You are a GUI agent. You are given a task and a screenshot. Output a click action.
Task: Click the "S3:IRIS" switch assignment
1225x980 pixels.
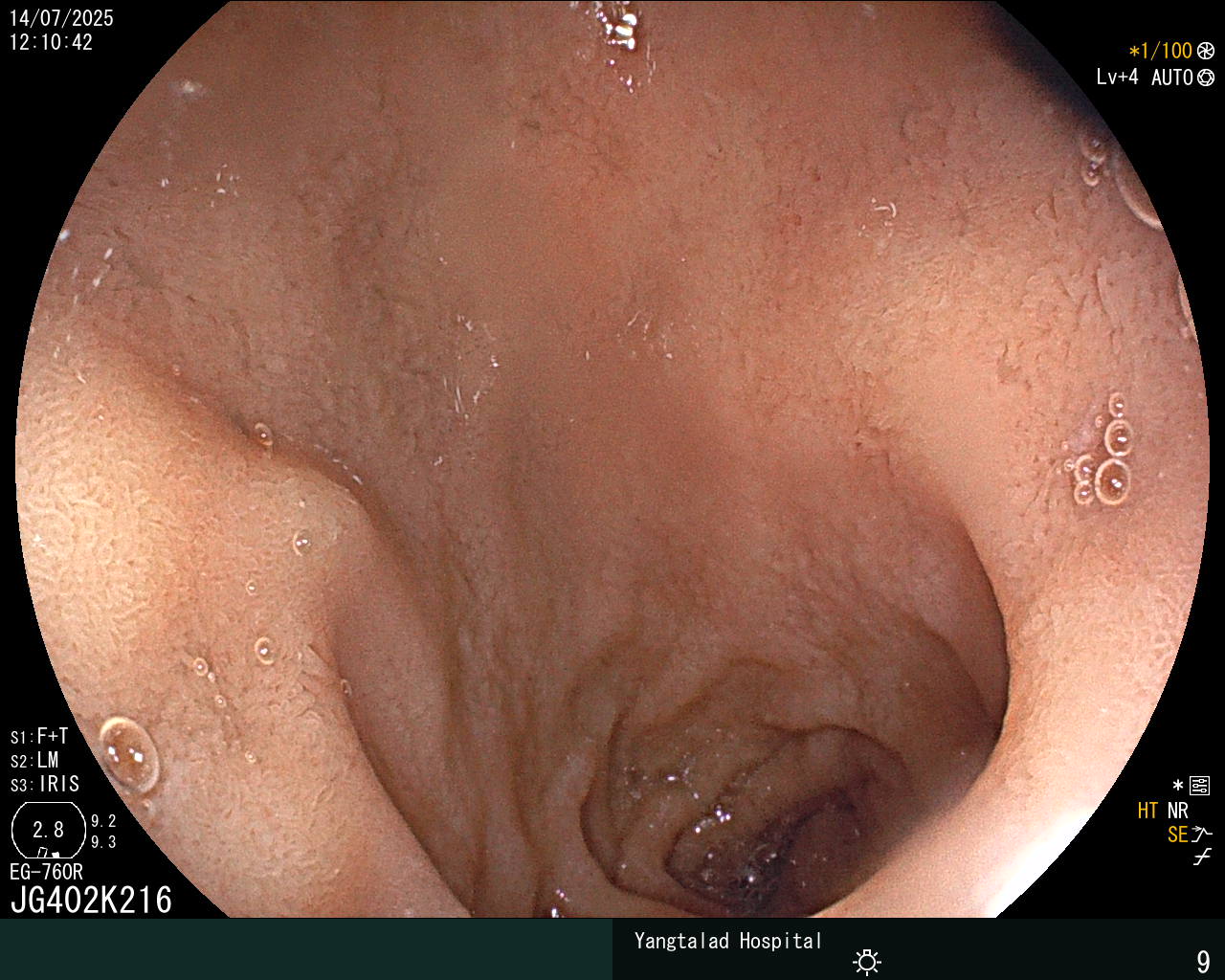click(x=45, y=784)
